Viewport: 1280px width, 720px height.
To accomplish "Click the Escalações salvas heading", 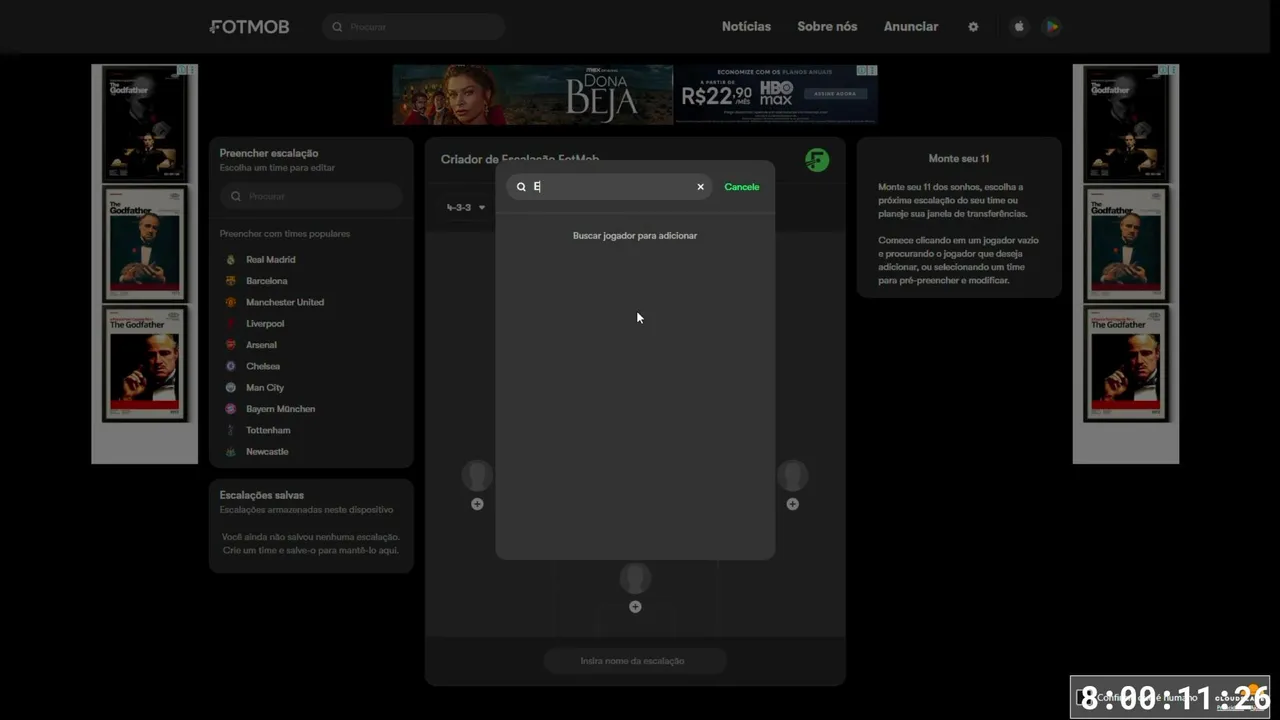I will [x=262, y=495].
